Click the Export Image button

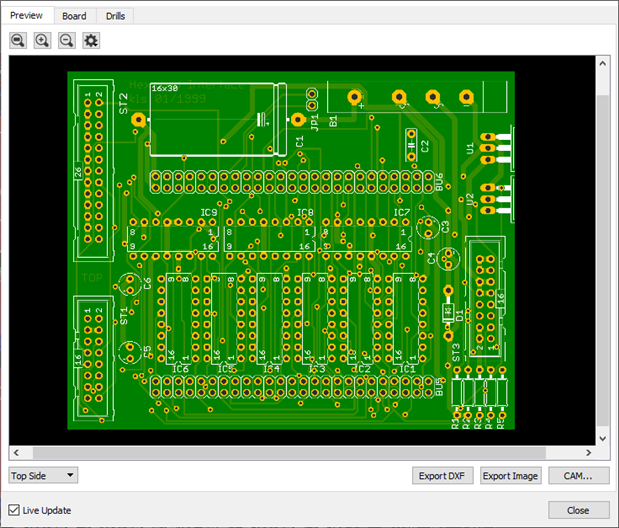[510, 476]
